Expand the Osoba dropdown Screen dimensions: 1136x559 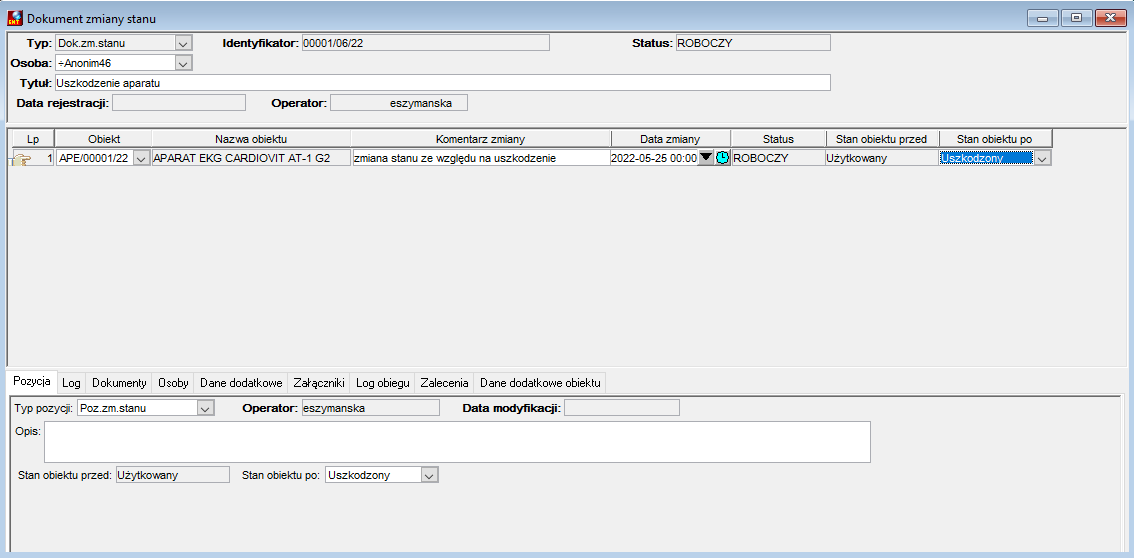pos(184,63)
